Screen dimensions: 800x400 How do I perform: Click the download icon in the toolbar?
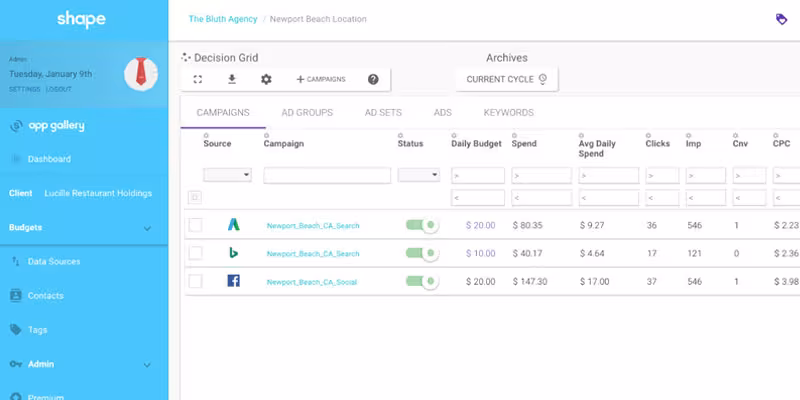click(x=232, y=79)
